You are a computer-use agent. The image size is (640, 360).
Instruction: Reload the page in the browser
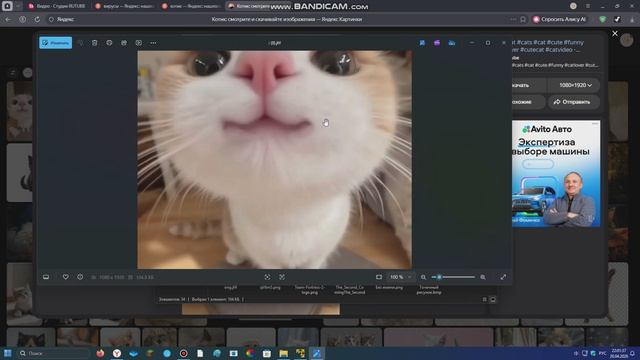pyautogui.click(x=37, y=19)
